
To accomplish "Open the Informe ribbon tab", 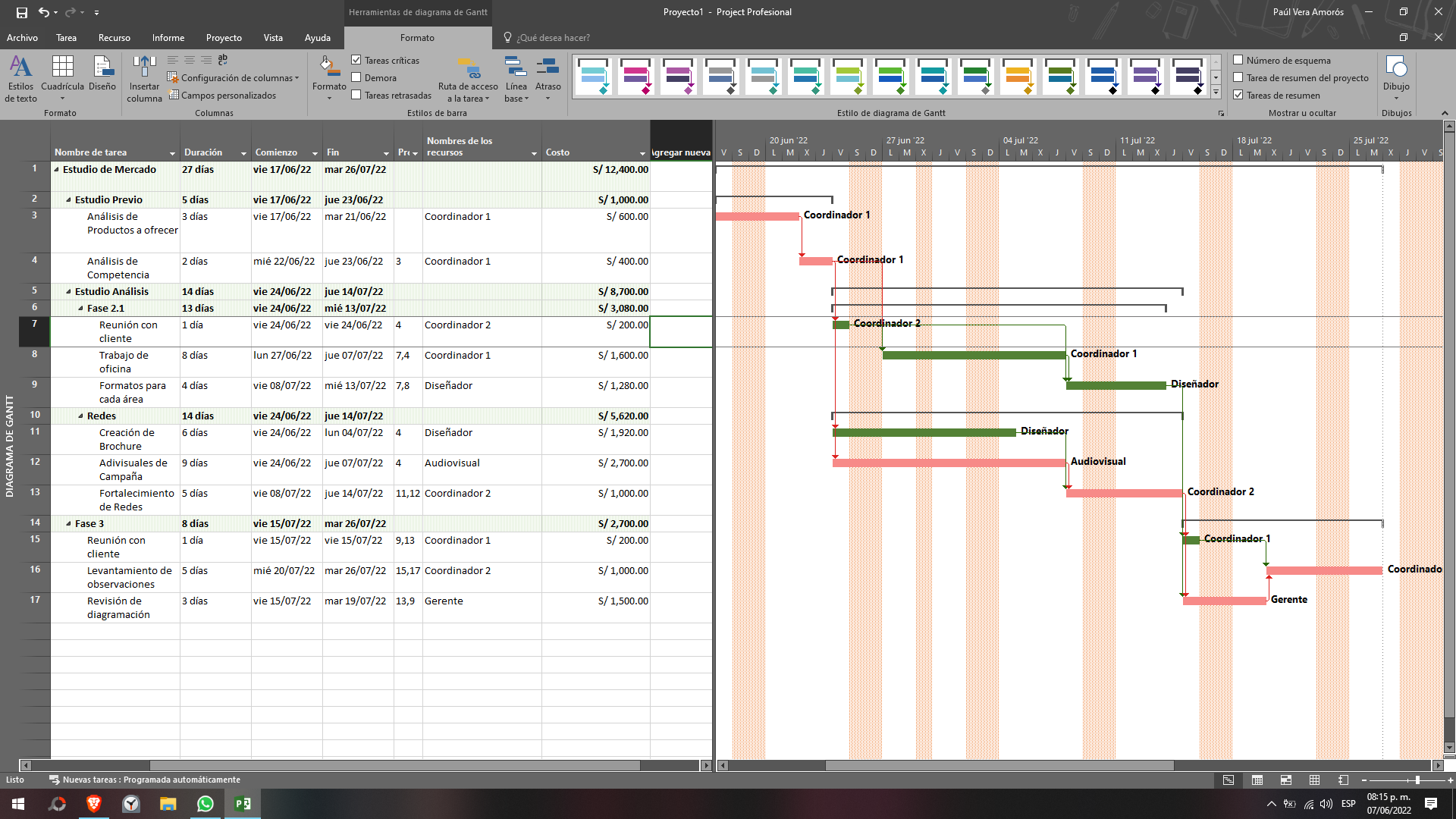I will pos(168,38).
